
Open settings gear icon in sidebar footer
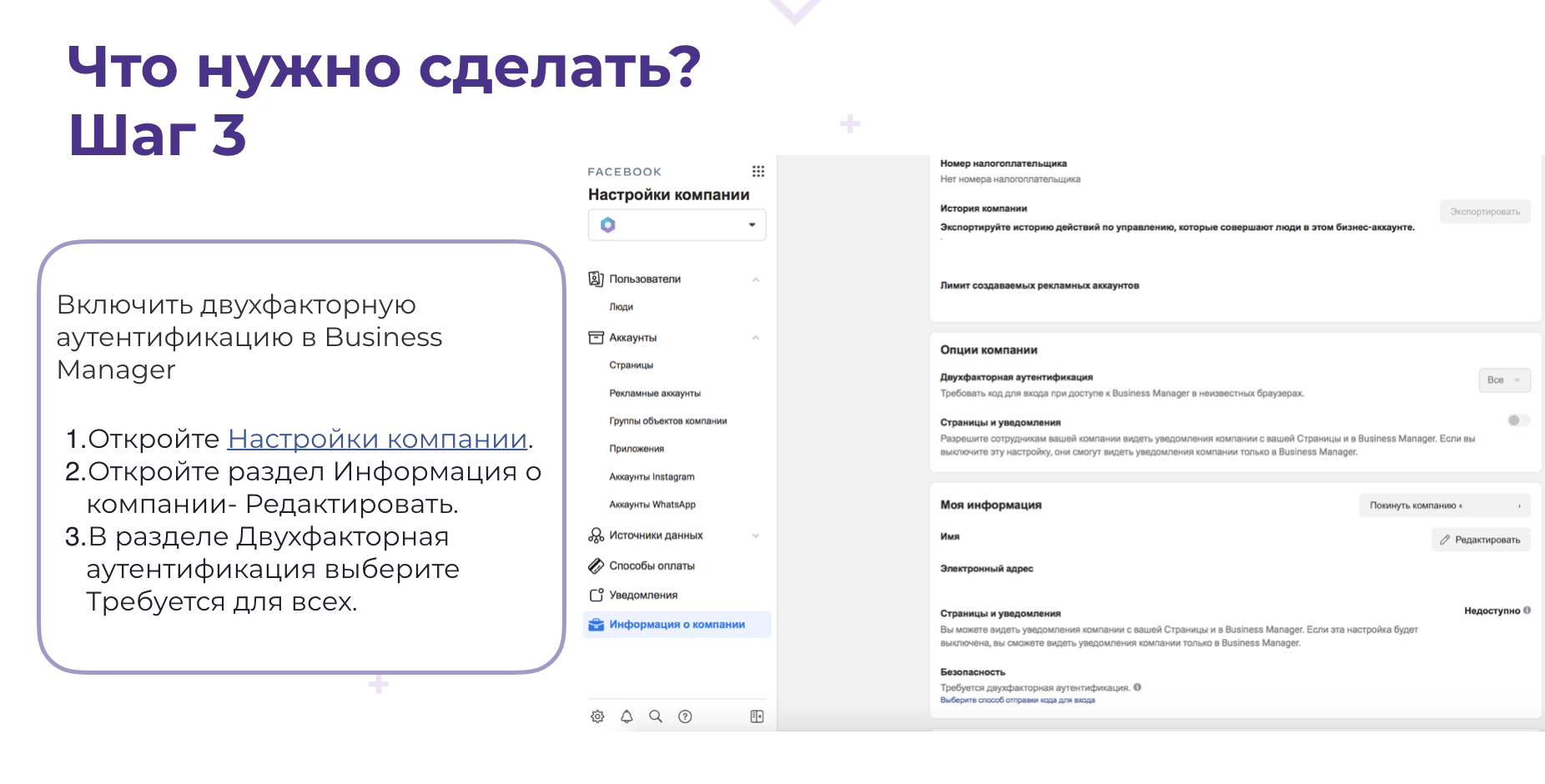click(x=597, y=716)
